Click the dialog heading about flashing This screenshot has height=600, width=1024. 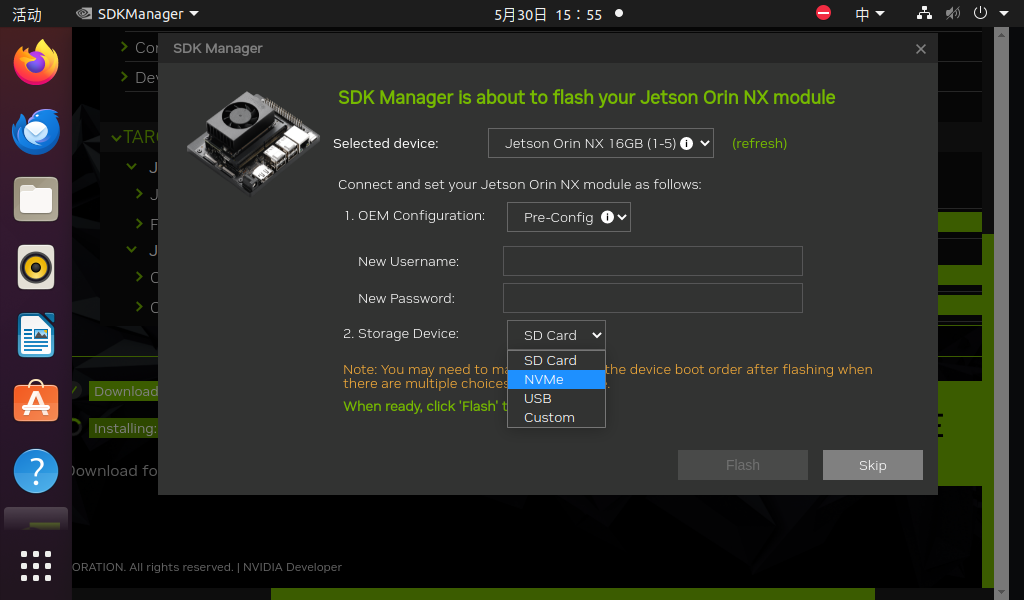point(586,97)
